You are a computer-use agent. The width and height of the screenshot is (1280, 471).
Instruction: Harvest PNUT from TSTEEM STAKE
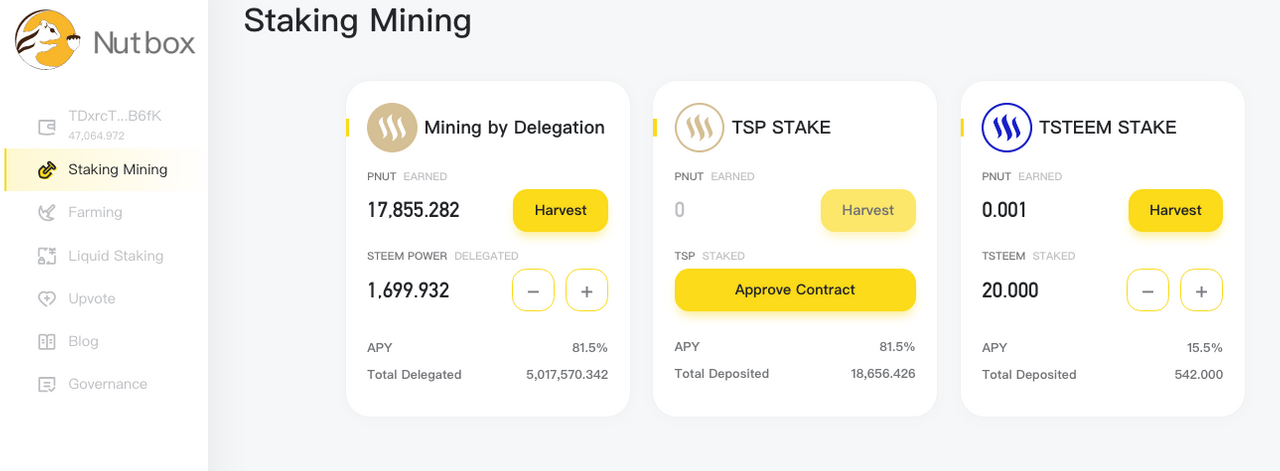[1175, 211]
